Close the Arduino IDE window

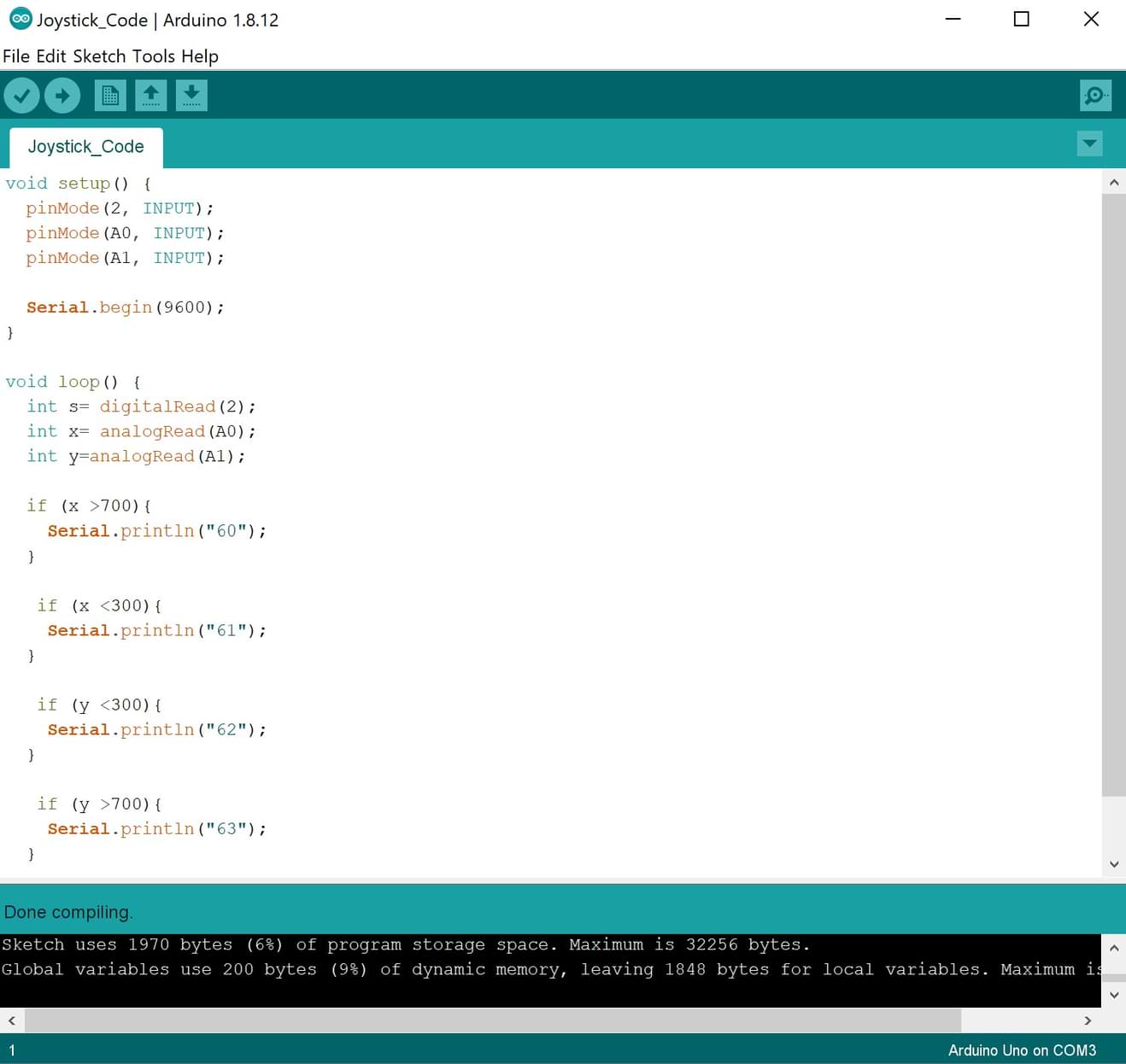(1091, 19)
